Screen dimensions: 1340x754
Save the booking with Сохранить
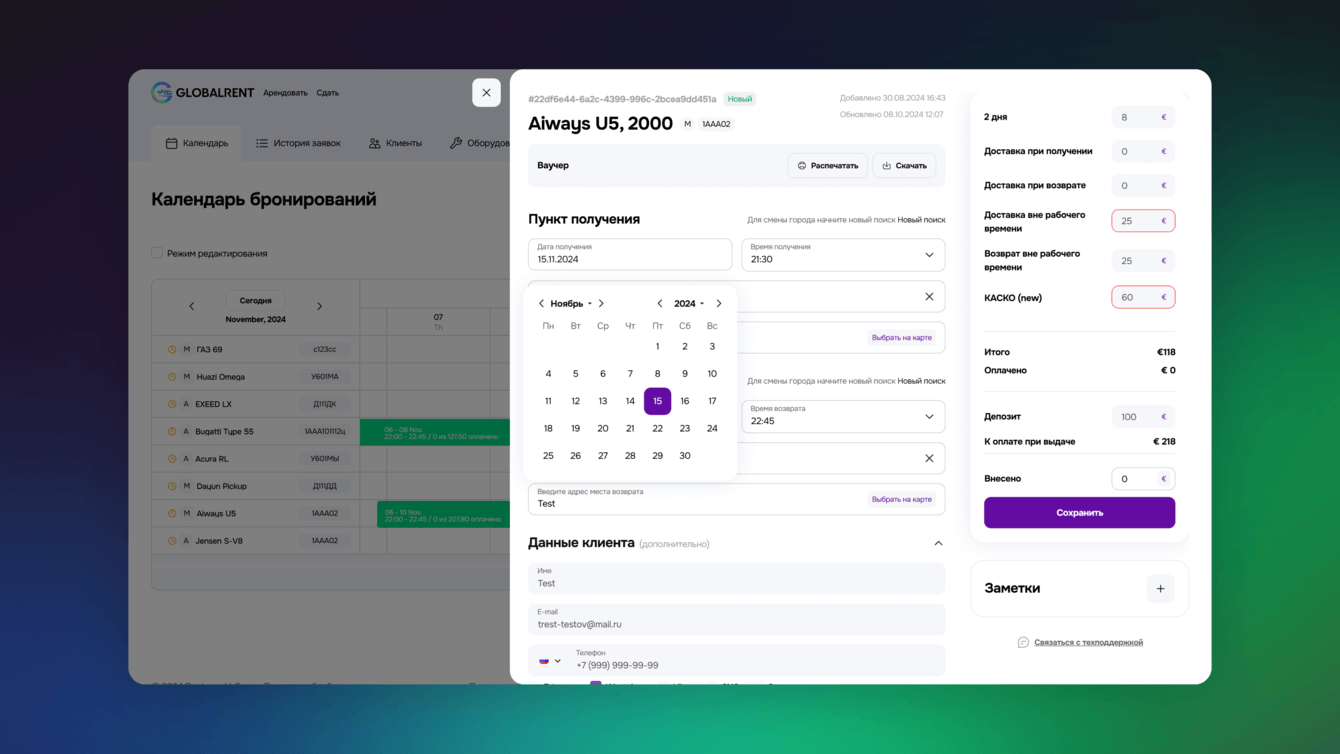[1079, 513]
